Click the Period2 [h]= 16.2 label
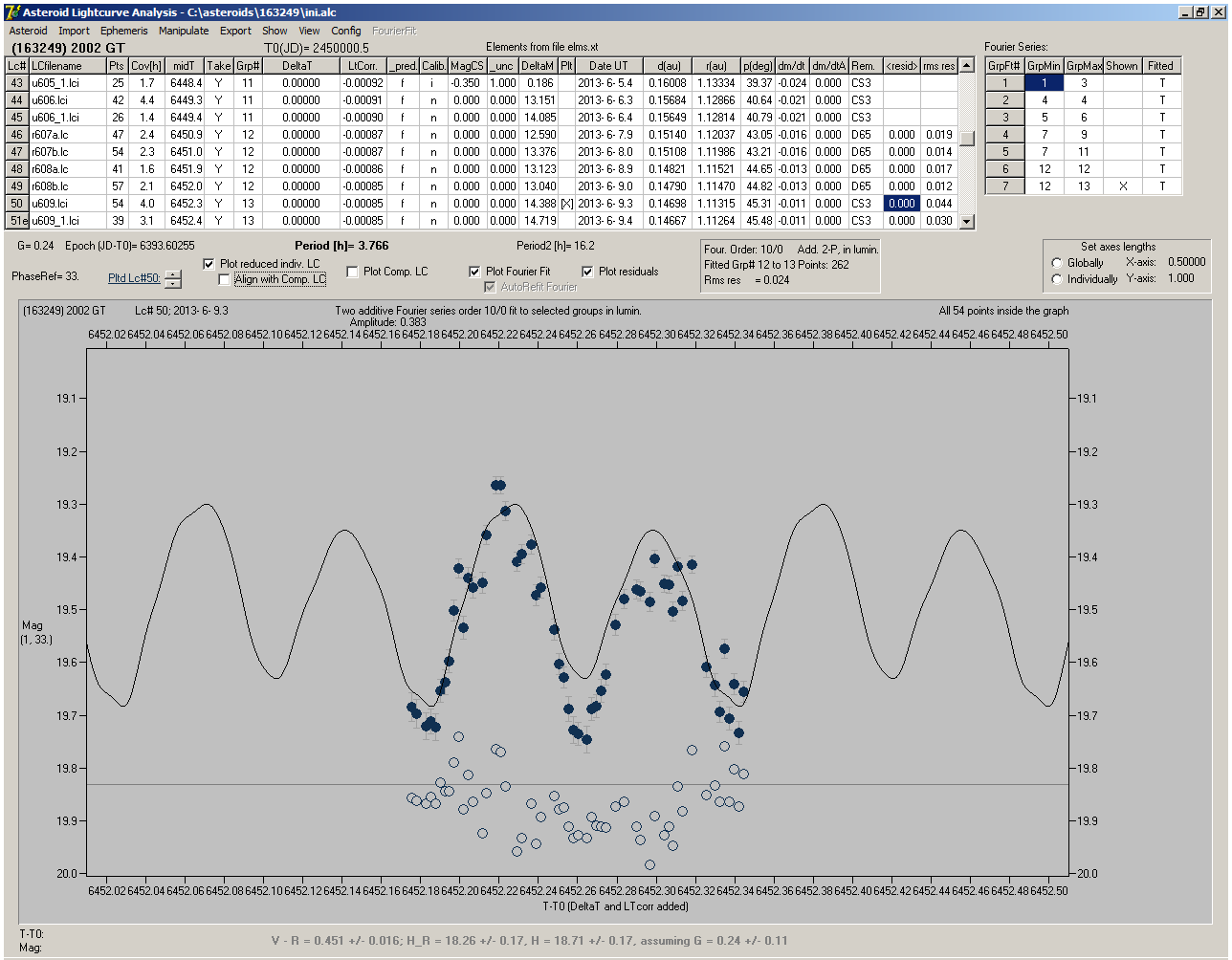Image resolution: width=1232 pixels, height=960 pixels. [556, 246]
